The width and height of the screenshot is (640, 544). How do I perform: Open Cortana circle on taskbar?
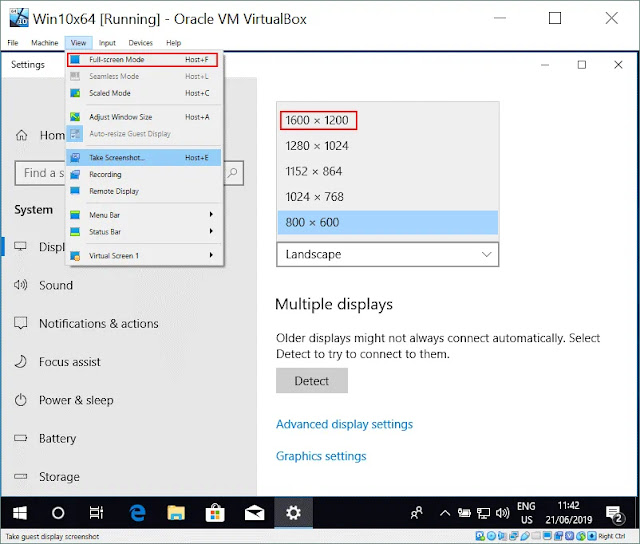click(x=58, y=513)
